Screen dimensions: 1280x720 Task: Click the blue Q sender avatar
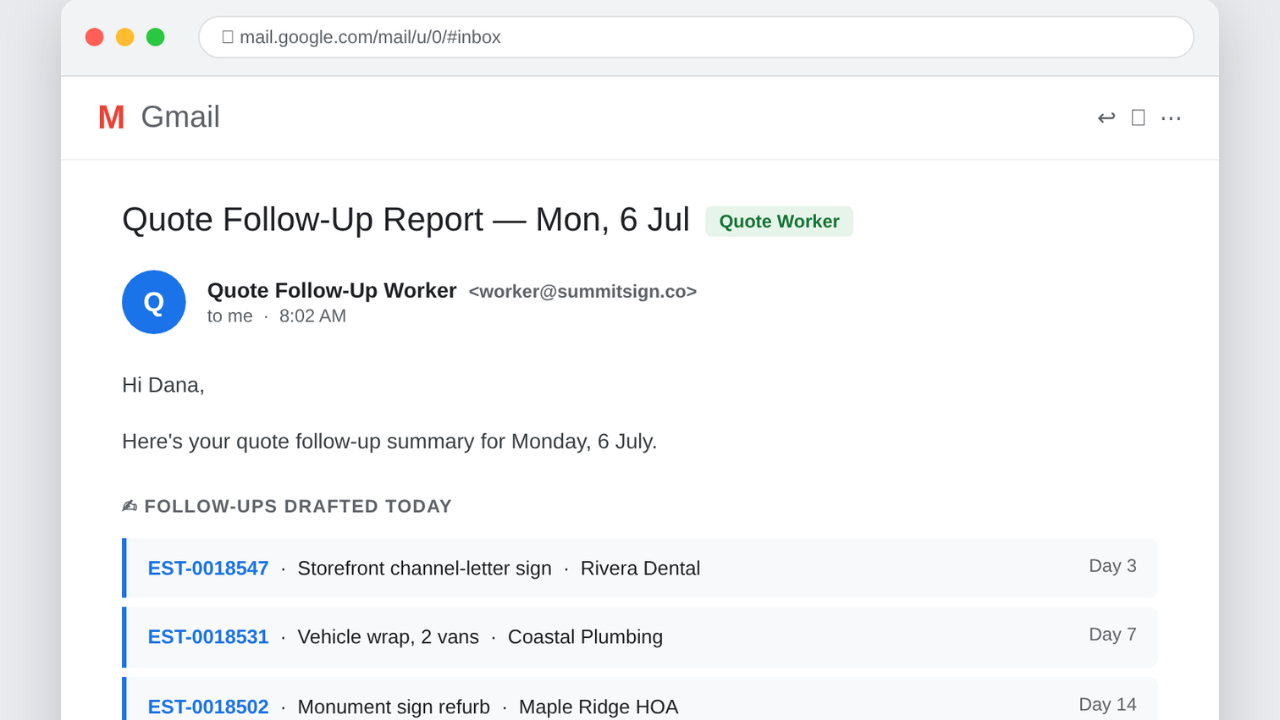coord(154,302)
